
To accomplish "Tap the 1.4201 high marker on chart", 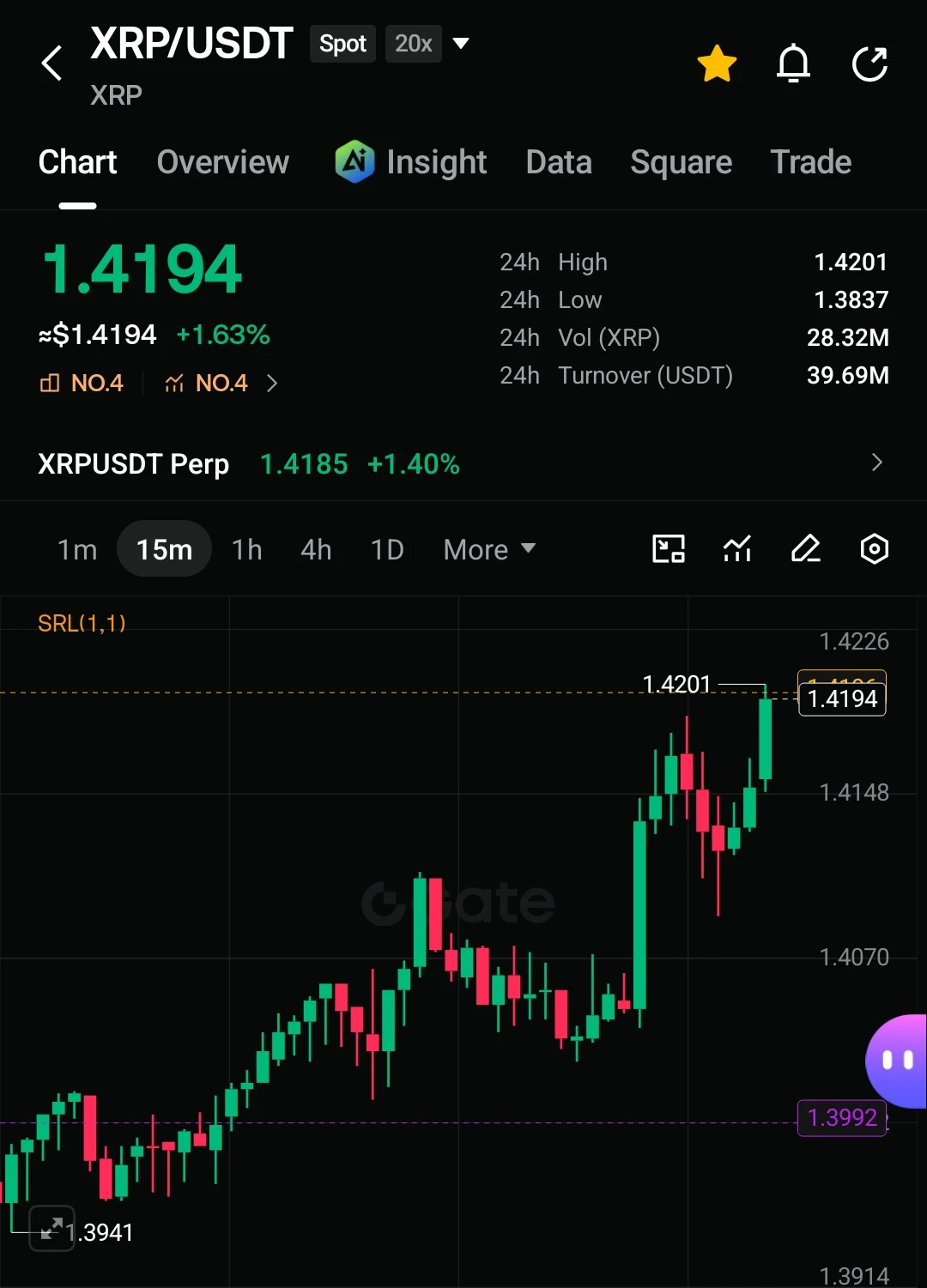I will point(677,684).
